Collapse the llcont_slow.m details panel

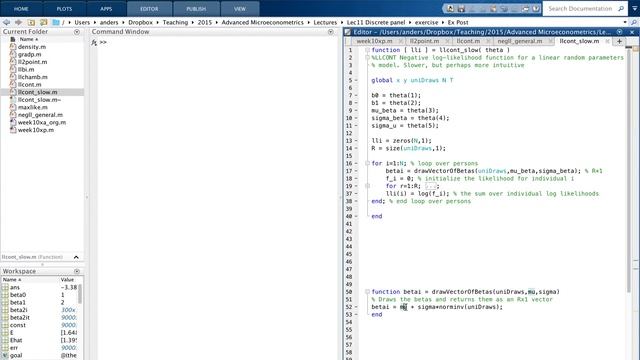(x=76, y=257)
